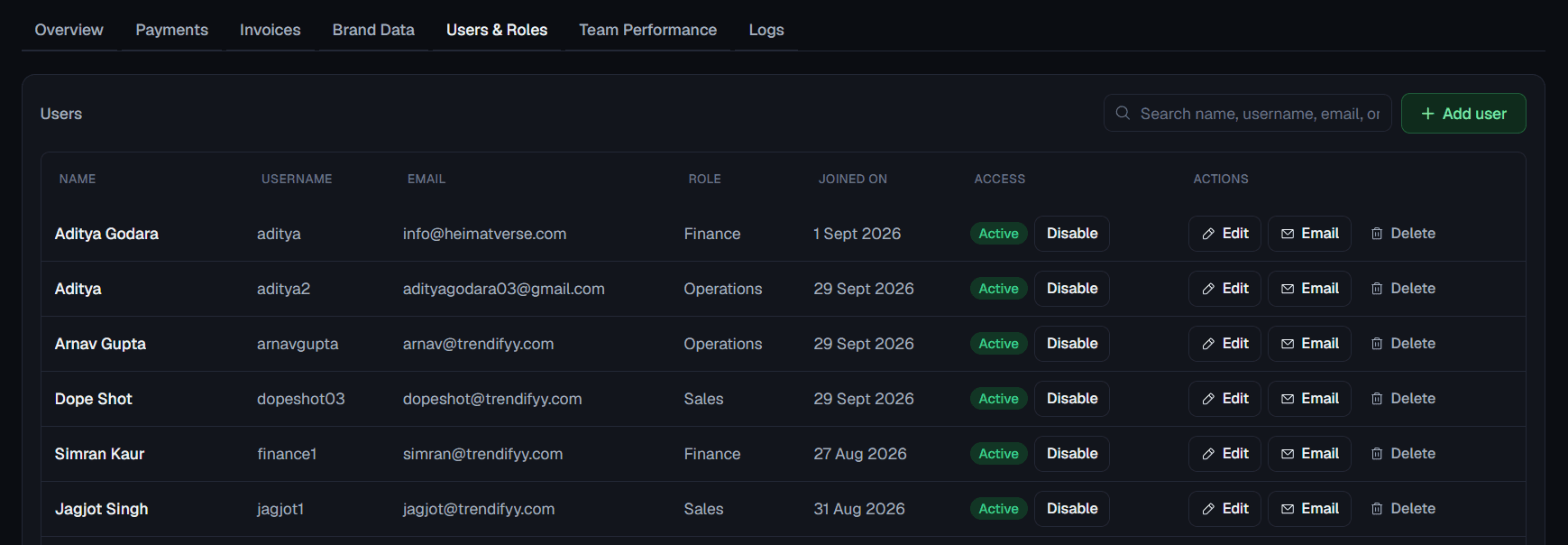This screenshot has height=545, width=1568.
Task: Email user Arnav Gupta
Action: point(1309,344)
